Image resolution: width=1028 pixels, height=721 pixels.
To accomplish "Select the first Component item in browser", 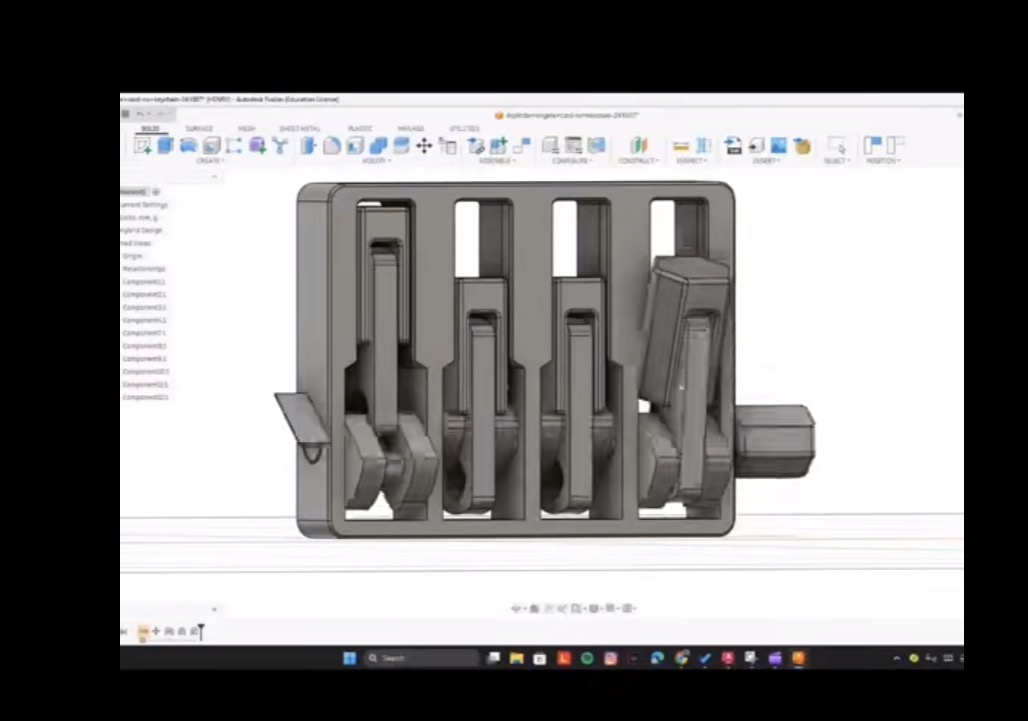I will (x=144, y=282).
